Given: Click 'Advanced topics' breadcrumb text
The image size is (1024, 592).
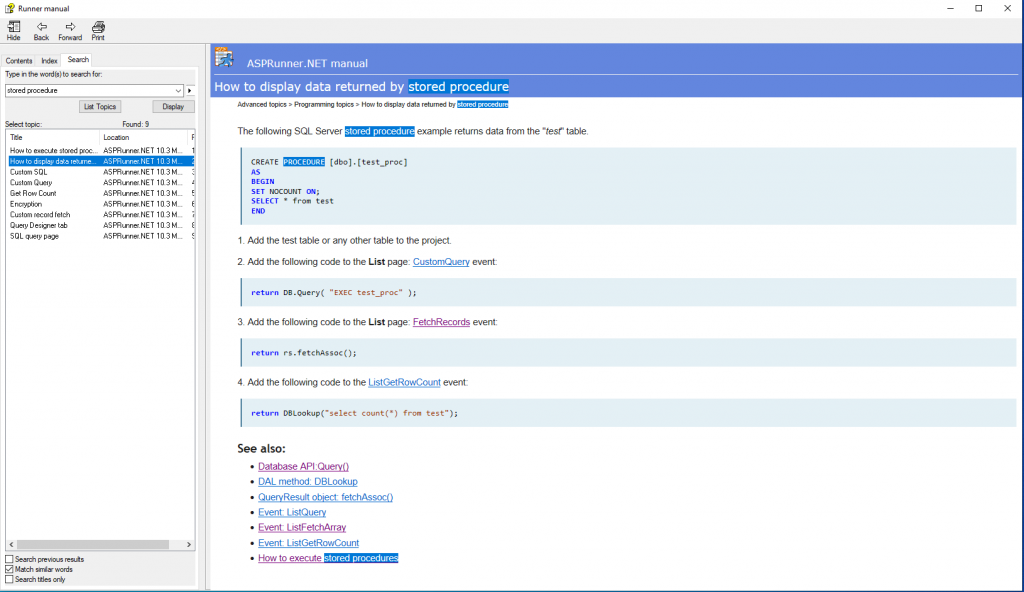Looking at the screenshot, I should (x=262, y=105).
